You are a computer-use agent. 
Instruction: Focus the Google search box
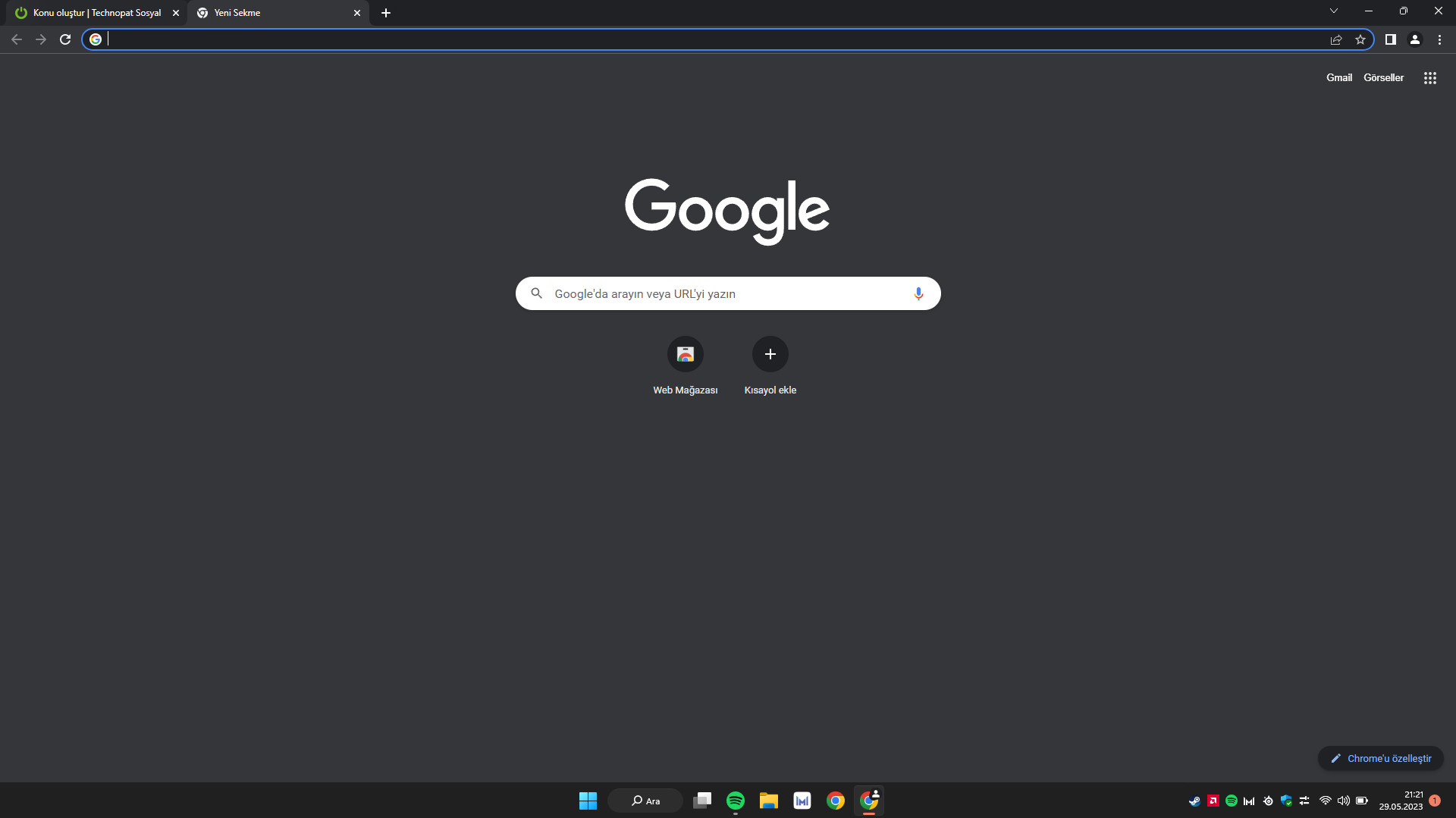click(x=728, y=293)
